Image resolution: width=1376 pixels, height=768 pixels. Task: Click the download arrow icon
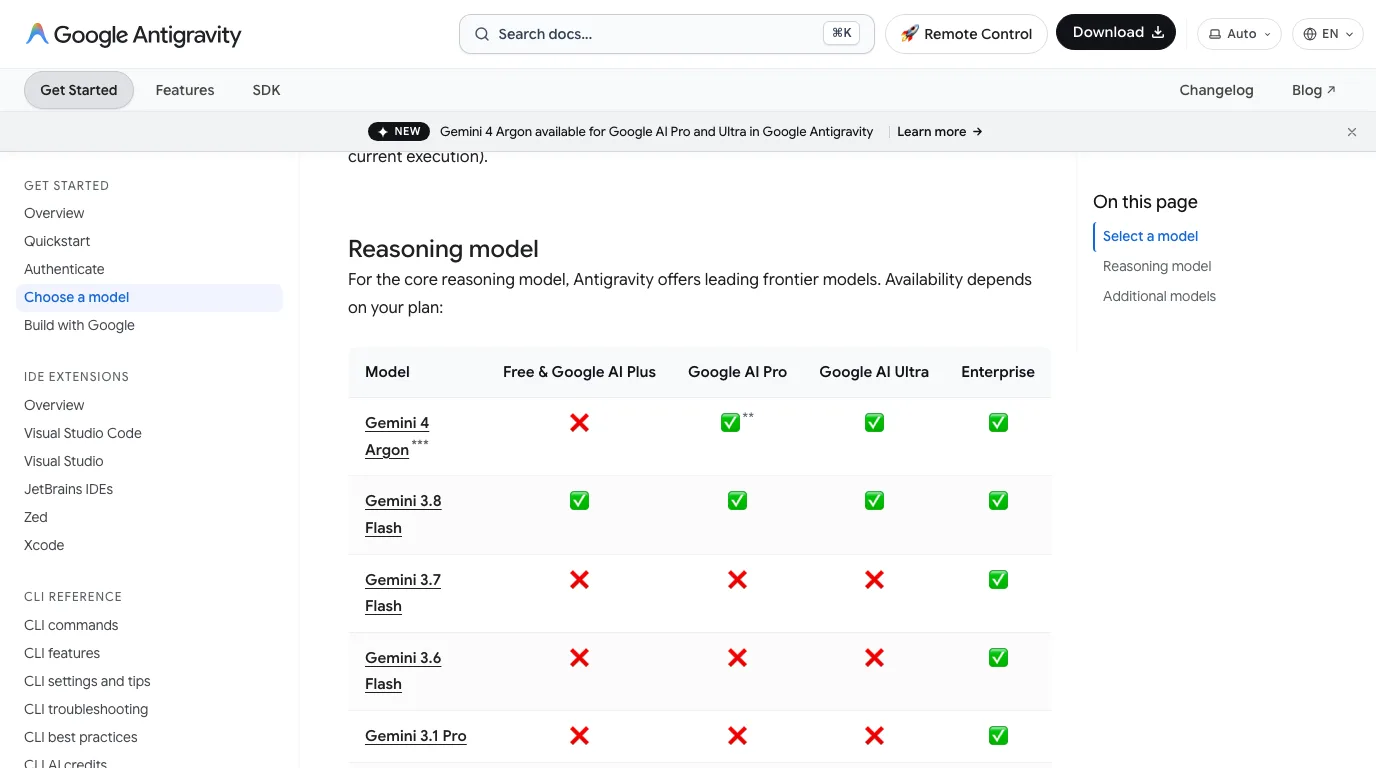[1158, 33]
